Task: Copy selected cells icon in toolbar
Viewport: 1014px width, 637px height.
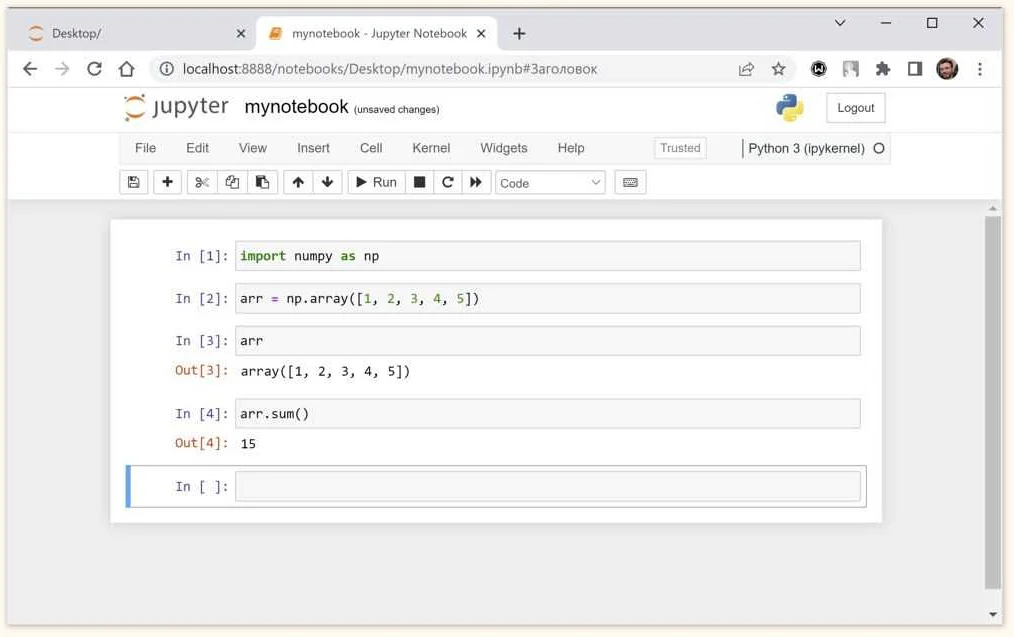Action: coord(232,182)
